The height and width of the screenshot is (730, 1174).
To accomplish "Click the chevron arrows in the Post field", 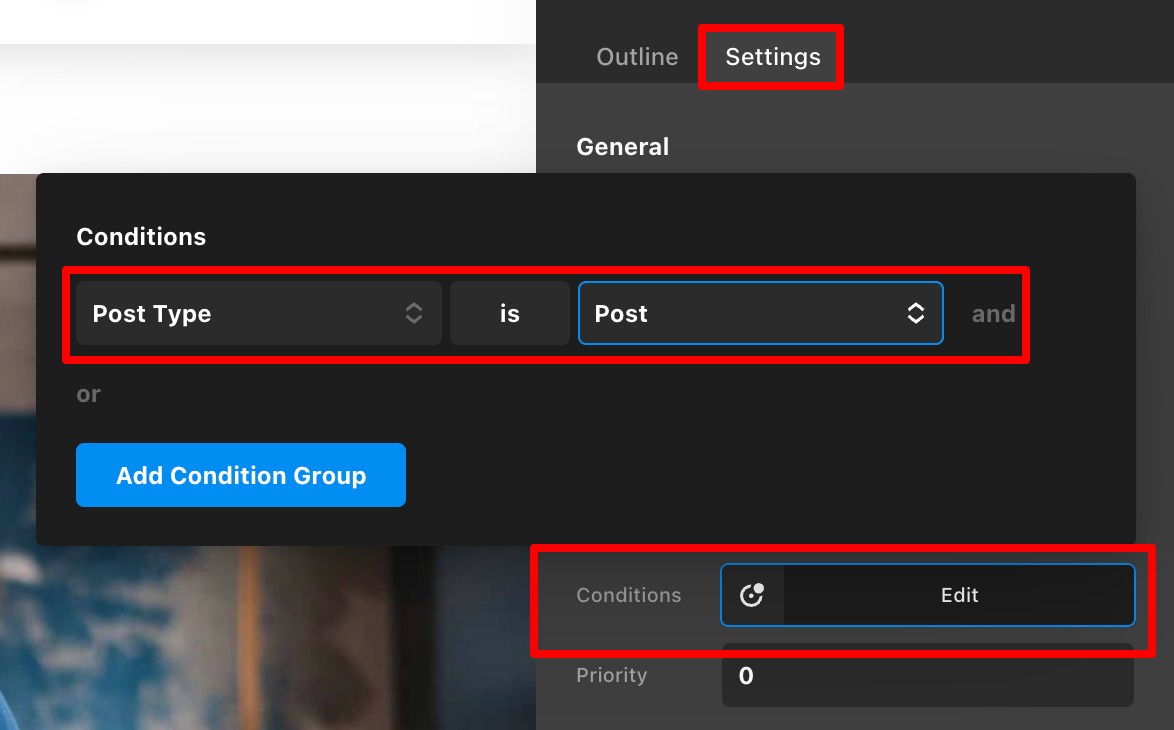I will 915,314.
